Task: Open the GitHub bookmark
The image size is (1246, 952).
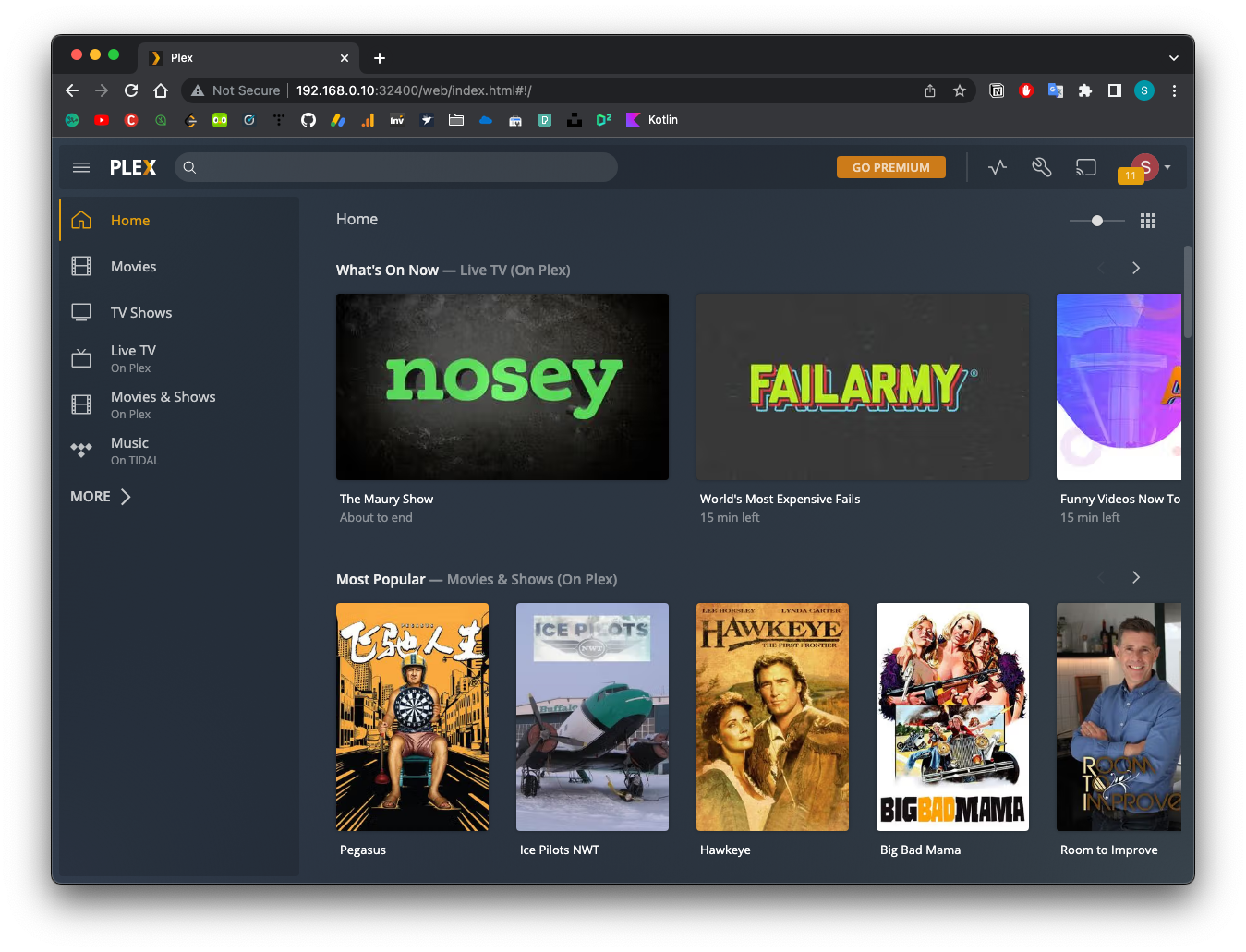Action: [x=308, y=120]
